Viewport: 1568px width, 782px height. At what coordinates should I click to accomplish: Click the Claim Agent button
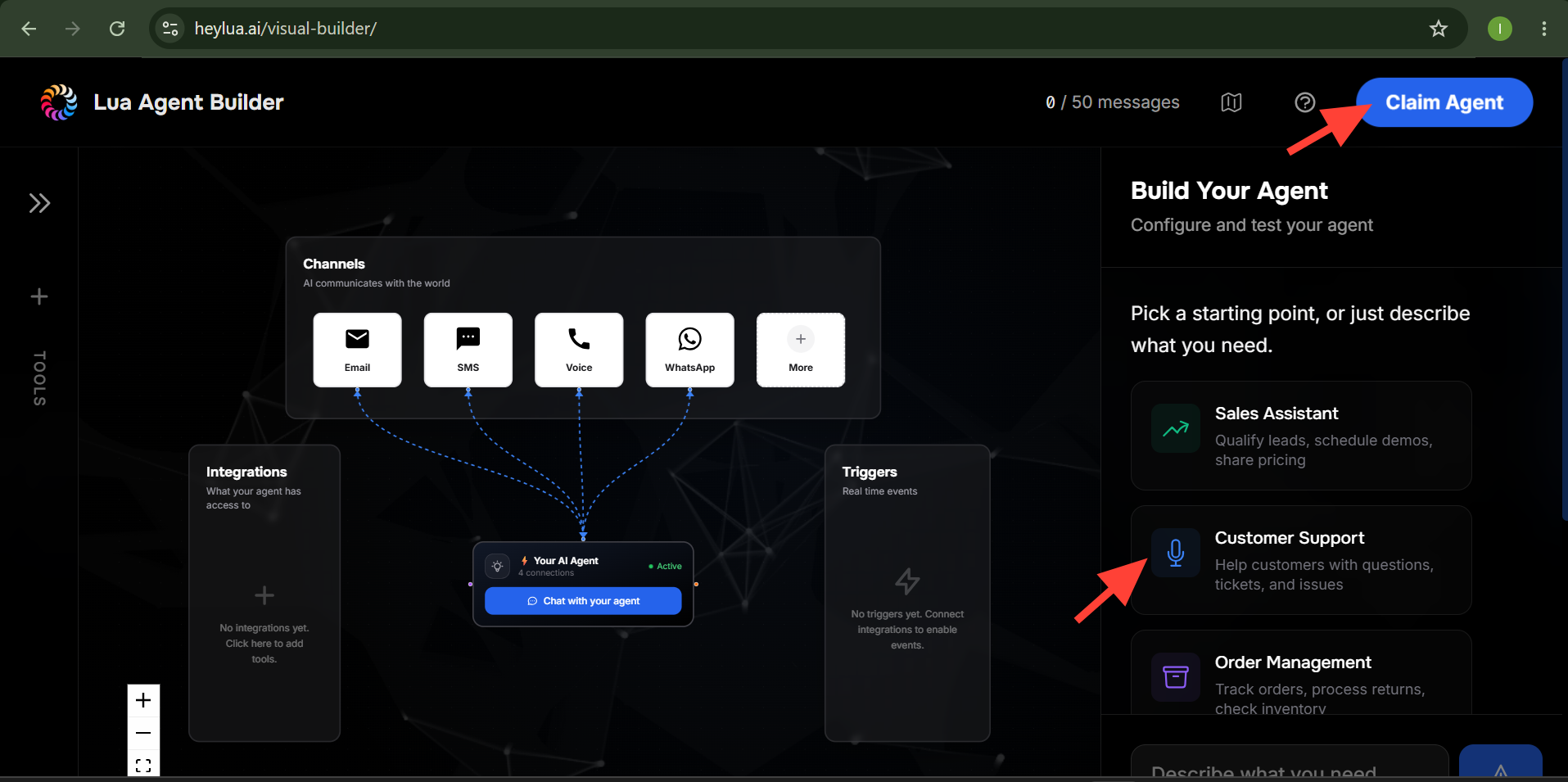(1444, 102)
